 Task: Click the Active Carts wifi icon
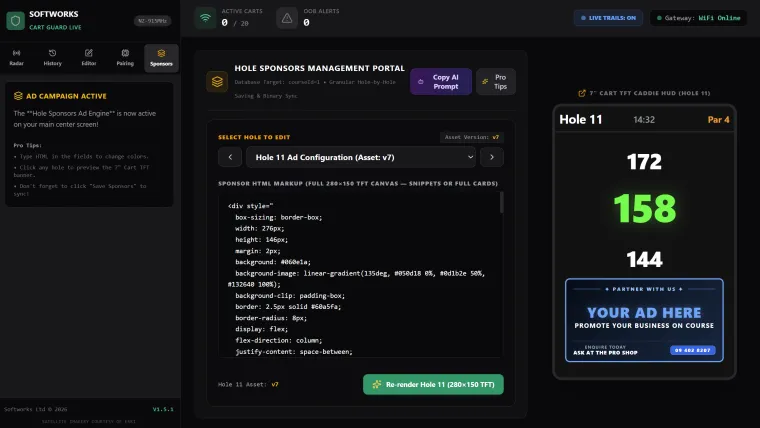(206, 18)
